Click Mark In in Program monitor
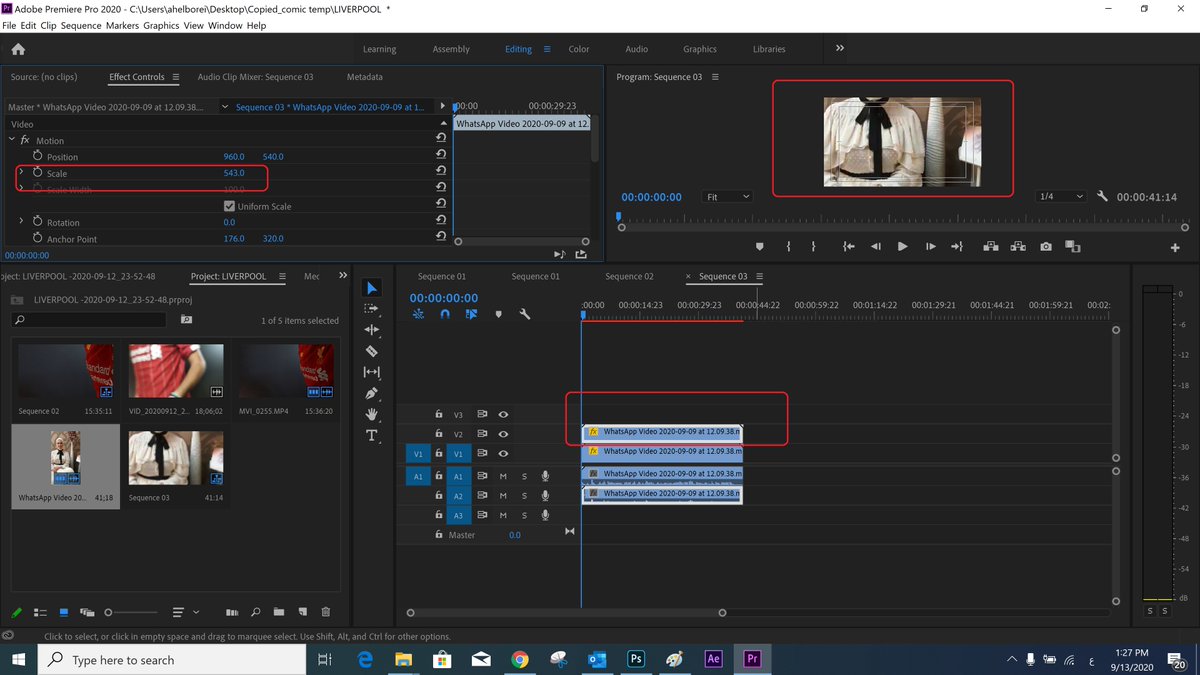Screen dimensions: 1200x675 click(x=789, y=246)
